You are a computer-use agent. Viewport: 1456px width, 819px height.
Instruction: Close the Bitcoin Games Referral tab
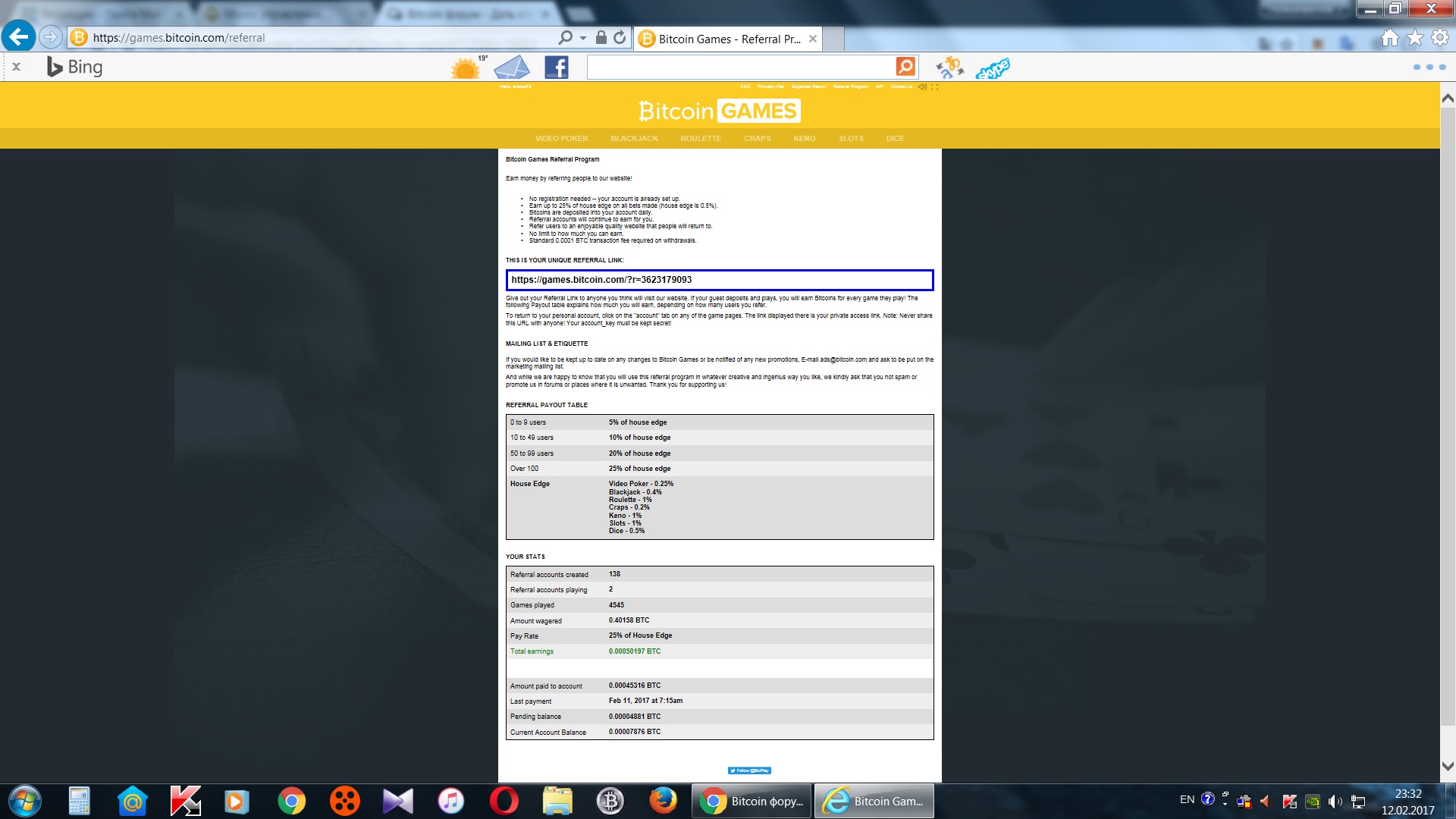click(x=813, y=39)
